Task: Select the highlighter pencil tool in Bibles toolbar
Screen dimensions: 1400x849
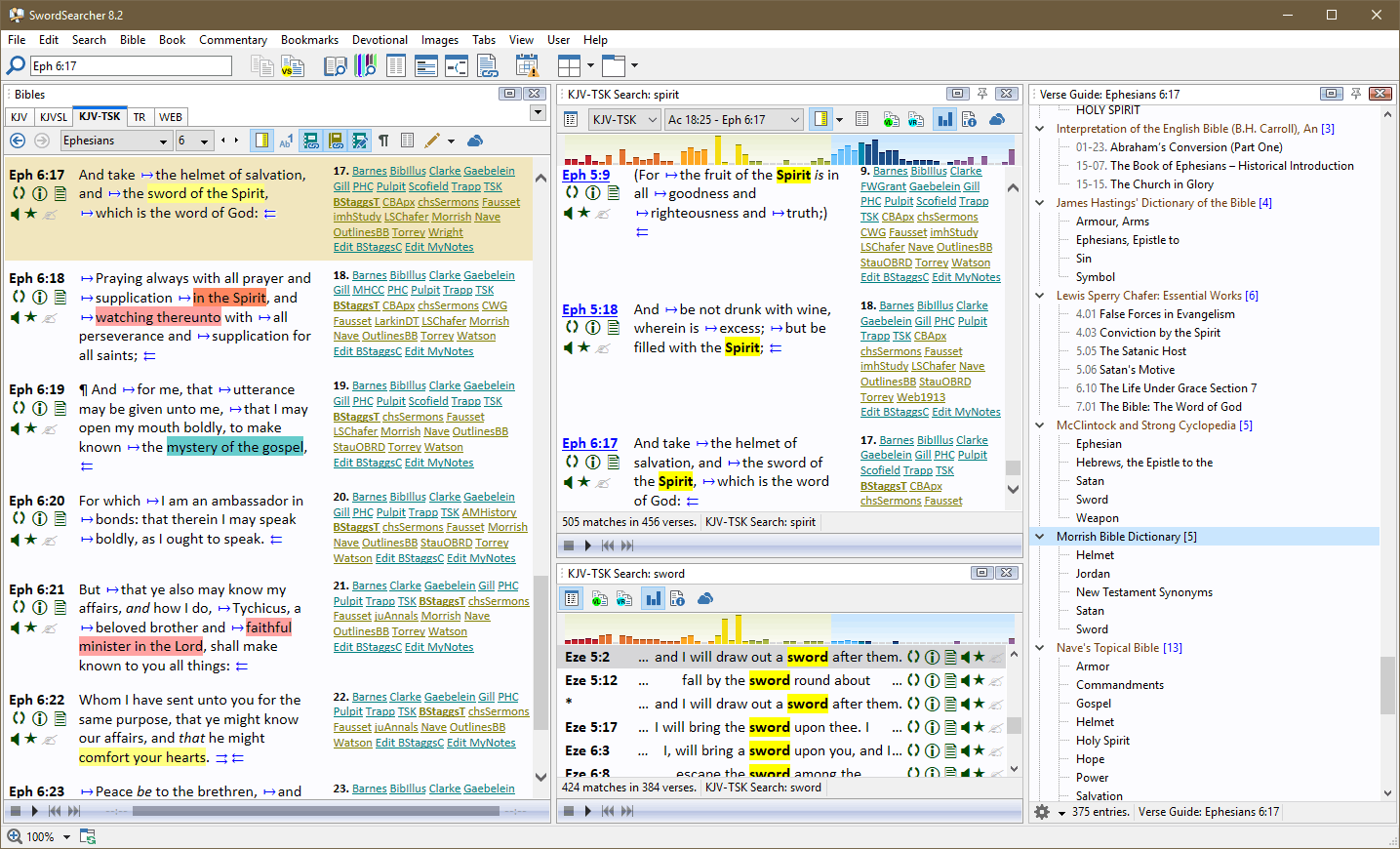Action: point(432,141)
